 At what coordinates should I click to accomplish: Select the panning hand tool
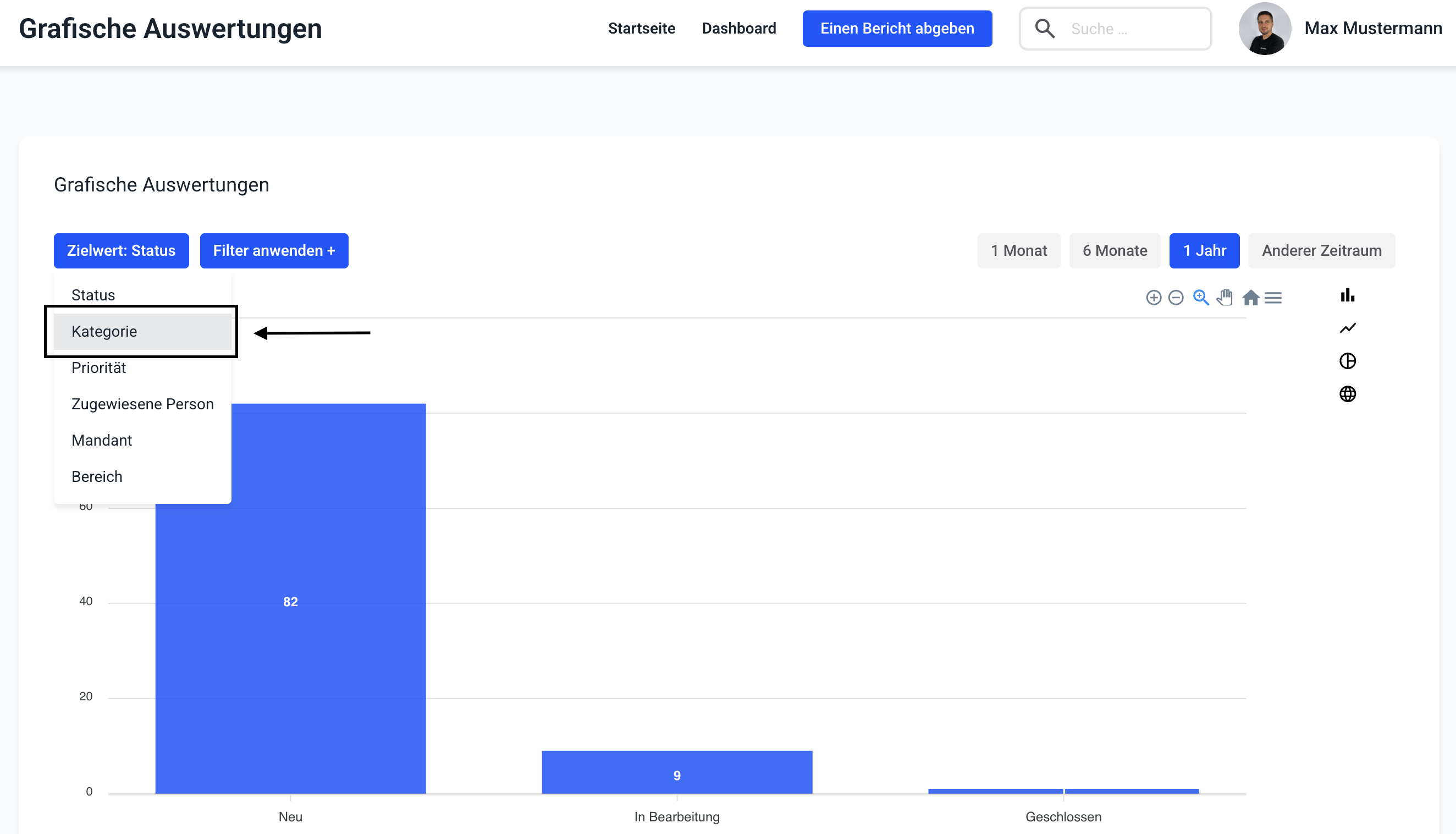1225,298
